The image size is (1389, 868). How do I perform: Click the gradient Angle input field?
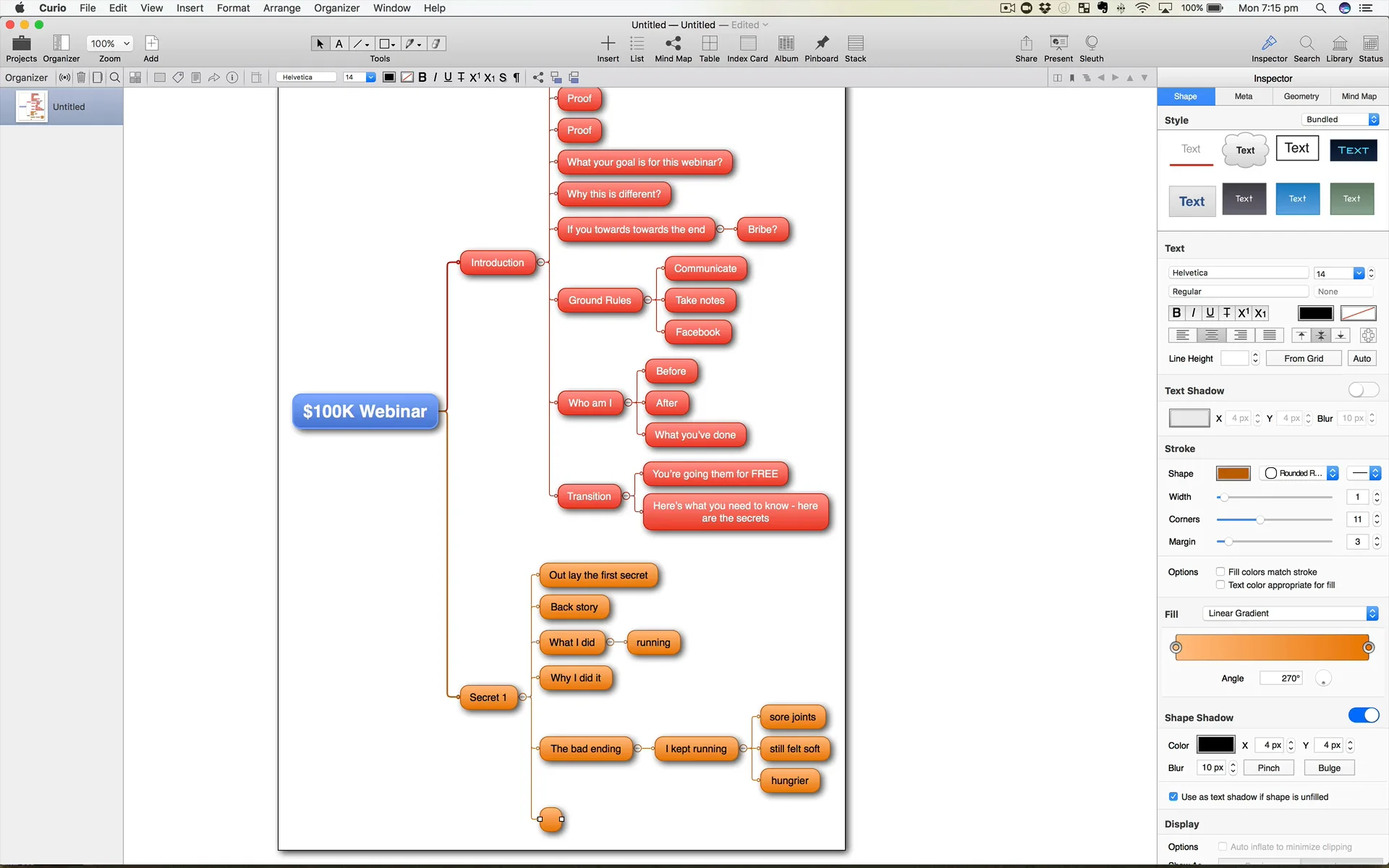(x=1281, y=678)
